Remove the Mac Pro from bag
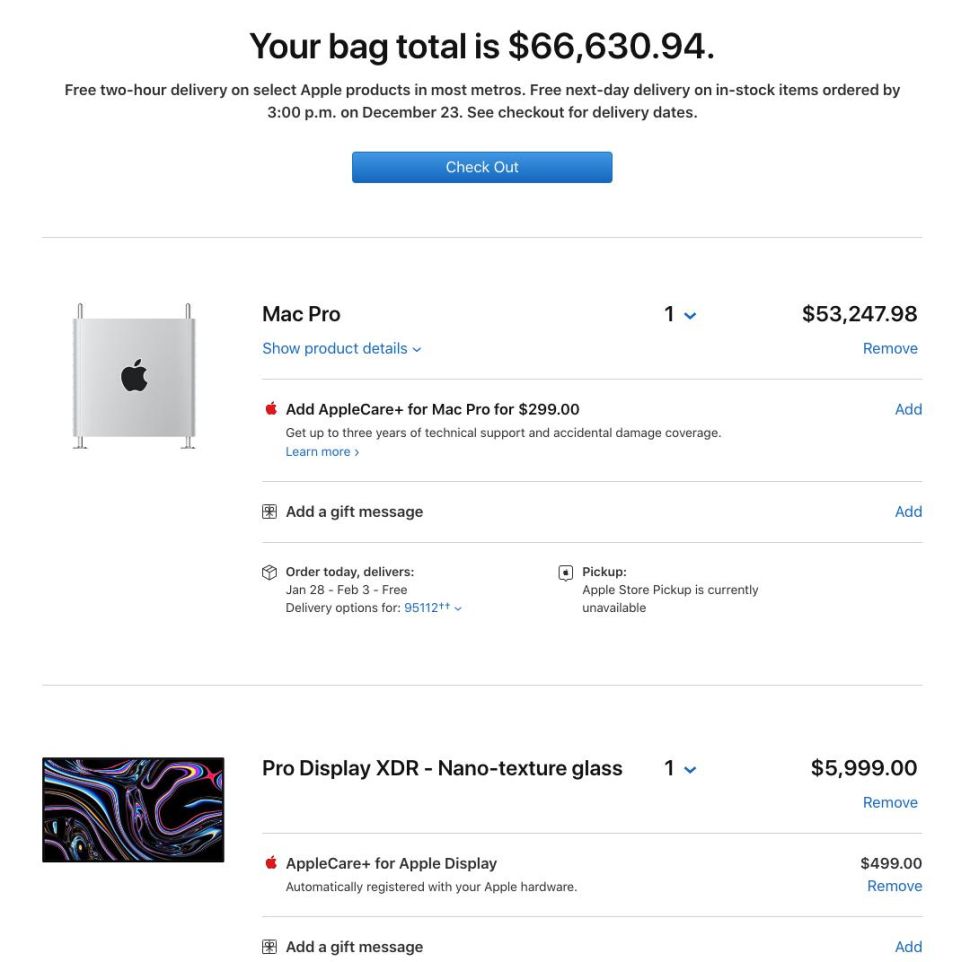Image resolution: width=970 pixels, height=962 pixels. (890, 348)
